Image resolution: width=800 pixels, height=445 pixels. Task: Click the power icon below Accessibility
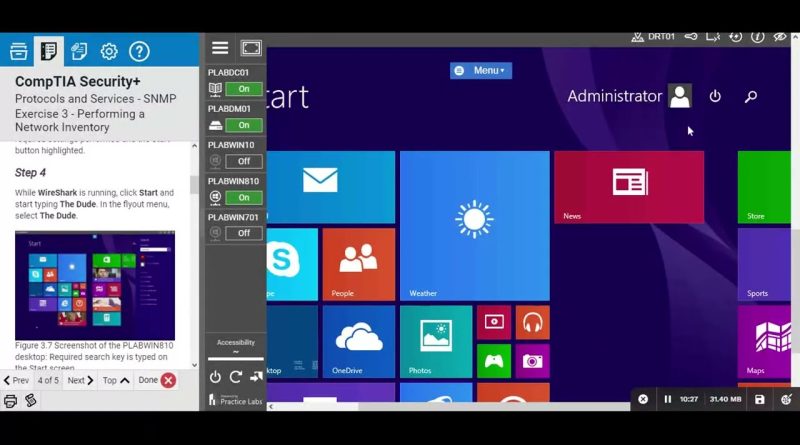click(215, 377)
